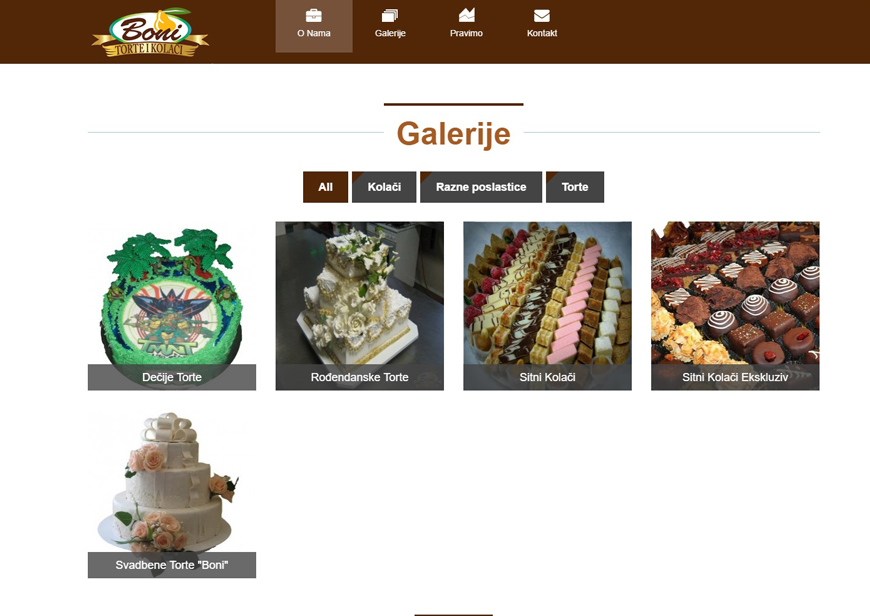The height and width of the screenshot is (616, 870).
Task: Click the chart icon above Pravimo
Action: click(466, 15)
